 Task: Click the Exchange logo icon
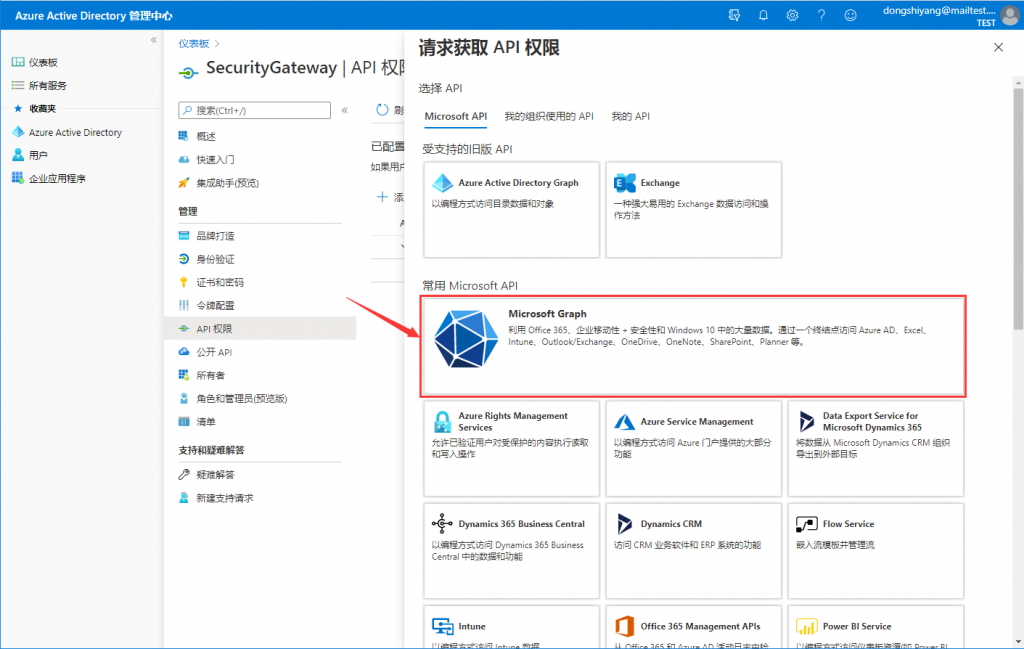tap(625, 183)
